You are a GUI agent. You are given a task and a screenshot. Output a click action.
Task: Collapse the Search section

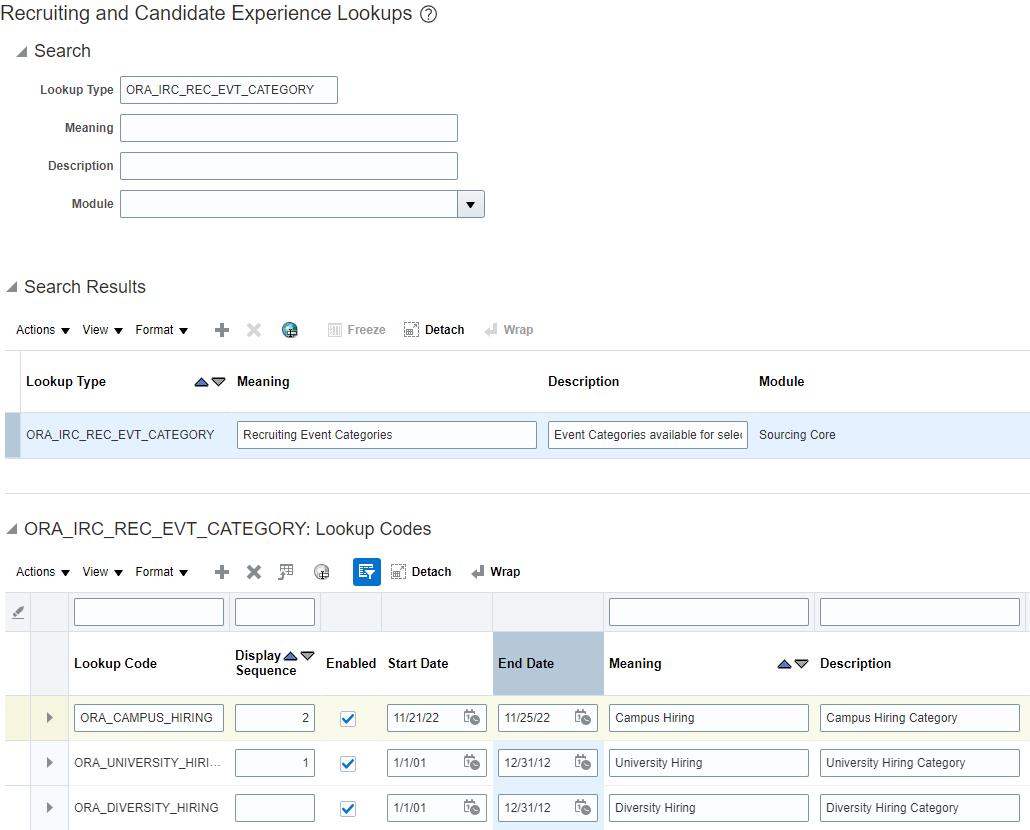coord(21,52)
